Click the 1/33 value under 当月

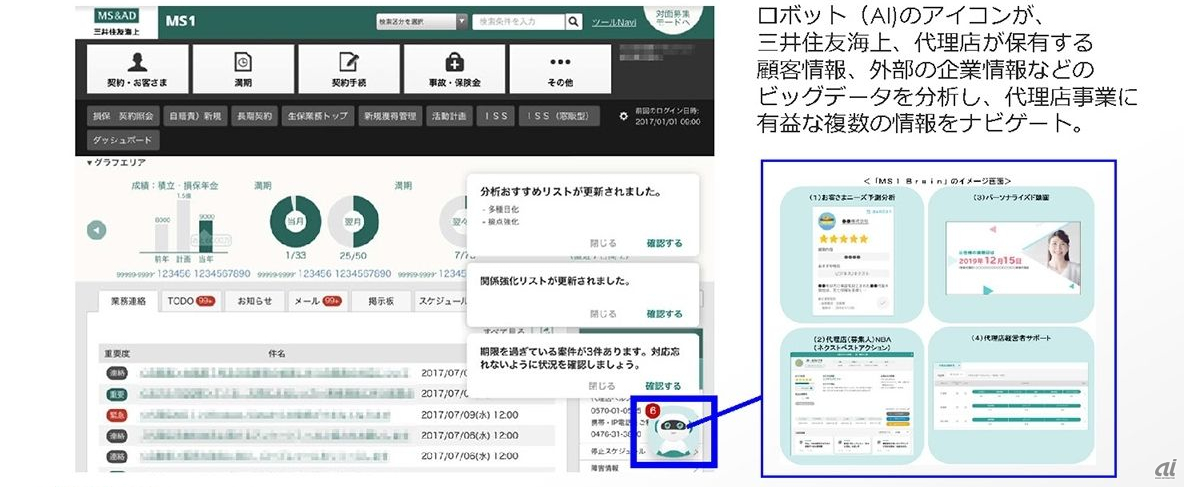tap(295, 256)
